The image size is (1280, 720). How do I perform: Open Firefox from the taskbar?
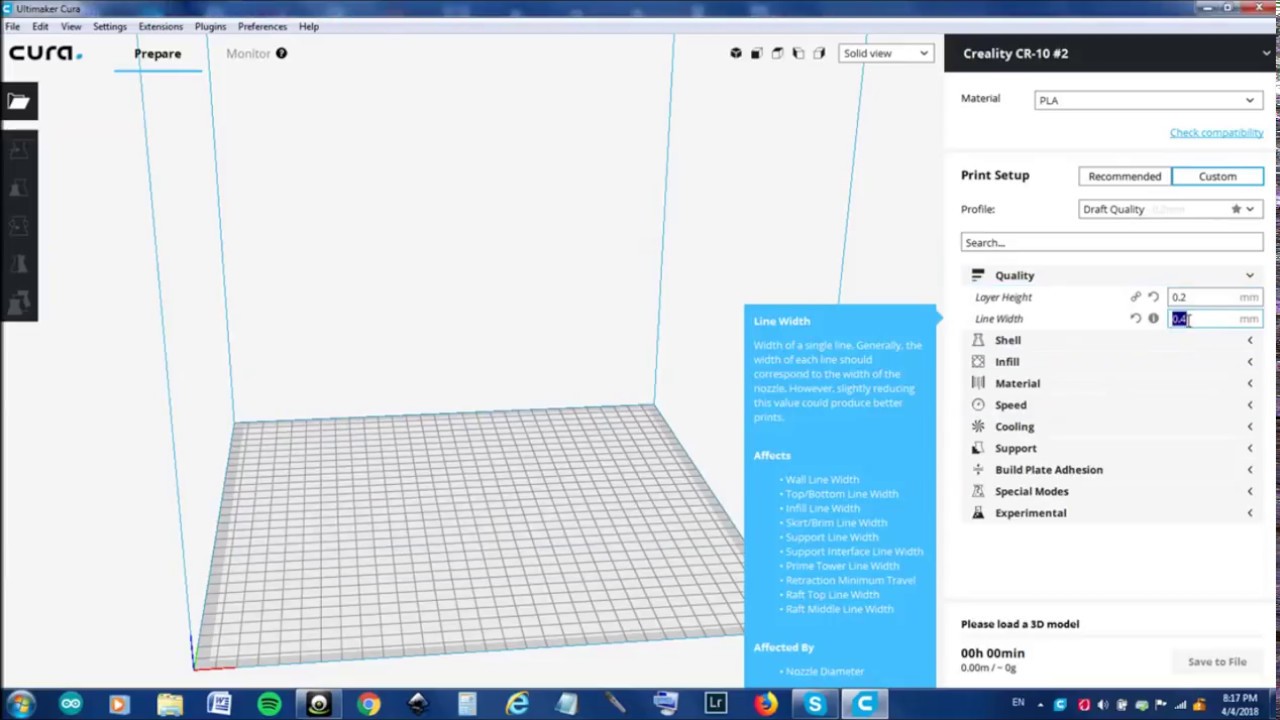pos(766,705)
